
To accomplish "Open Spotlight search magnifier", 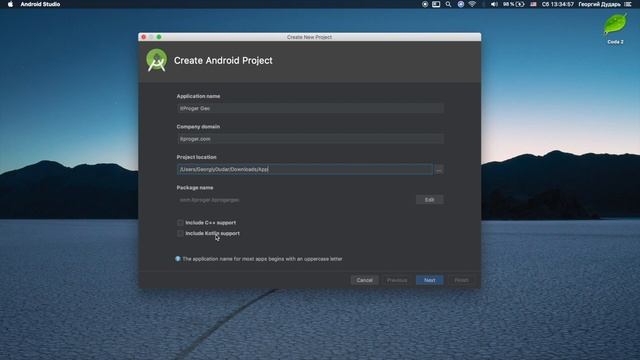I will point(448,4).
